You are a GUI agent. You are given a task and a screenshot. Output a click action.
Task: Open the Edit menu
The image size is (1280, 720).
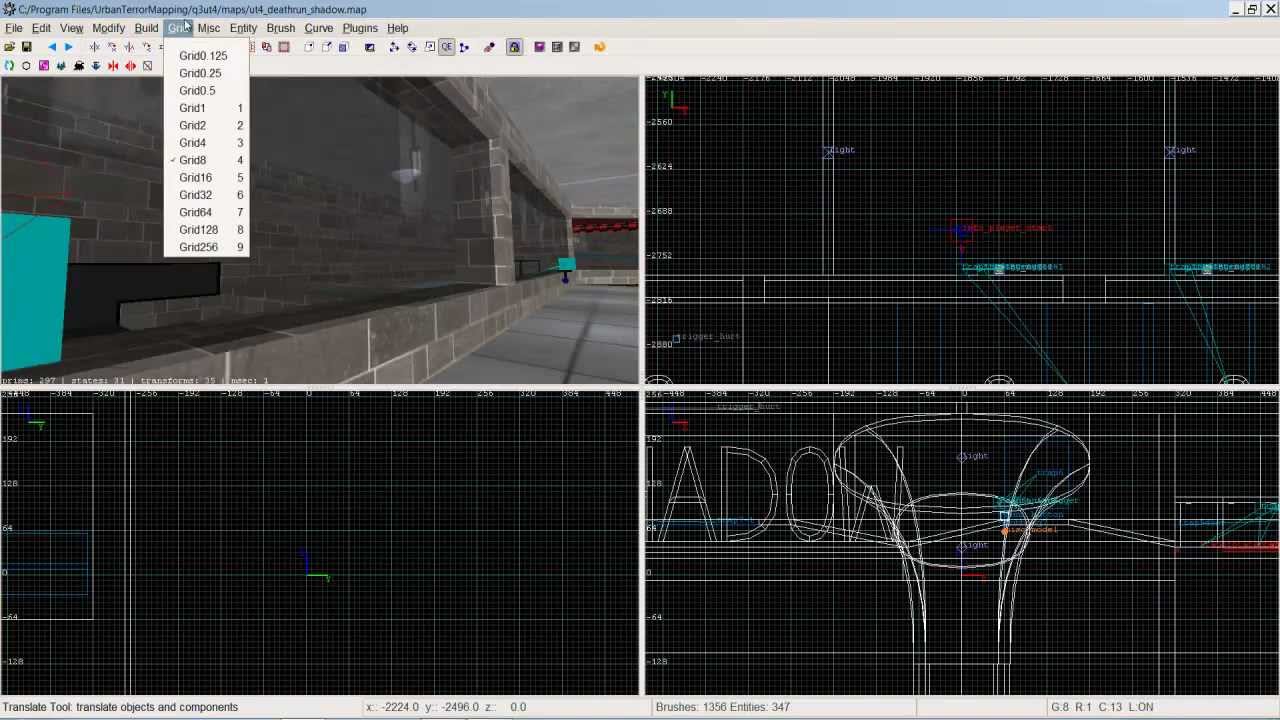[41, 28]
